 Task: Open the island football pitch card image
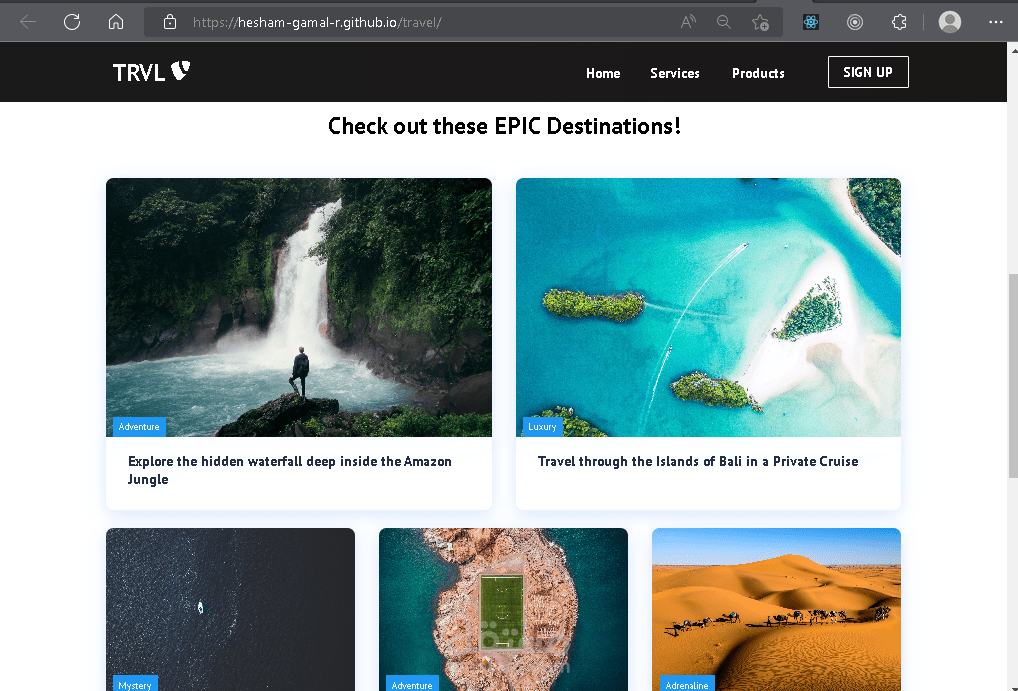click(503, 609)
